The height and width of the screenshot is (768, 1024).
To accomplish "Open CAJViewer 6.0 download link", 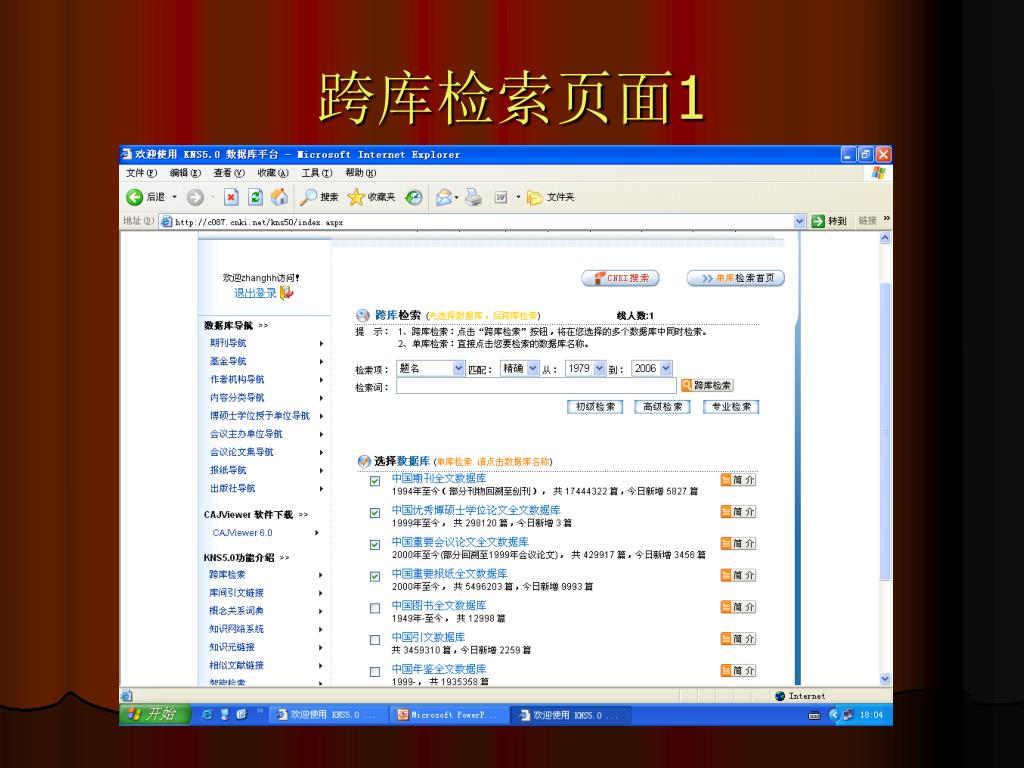I will click(242, 533).
